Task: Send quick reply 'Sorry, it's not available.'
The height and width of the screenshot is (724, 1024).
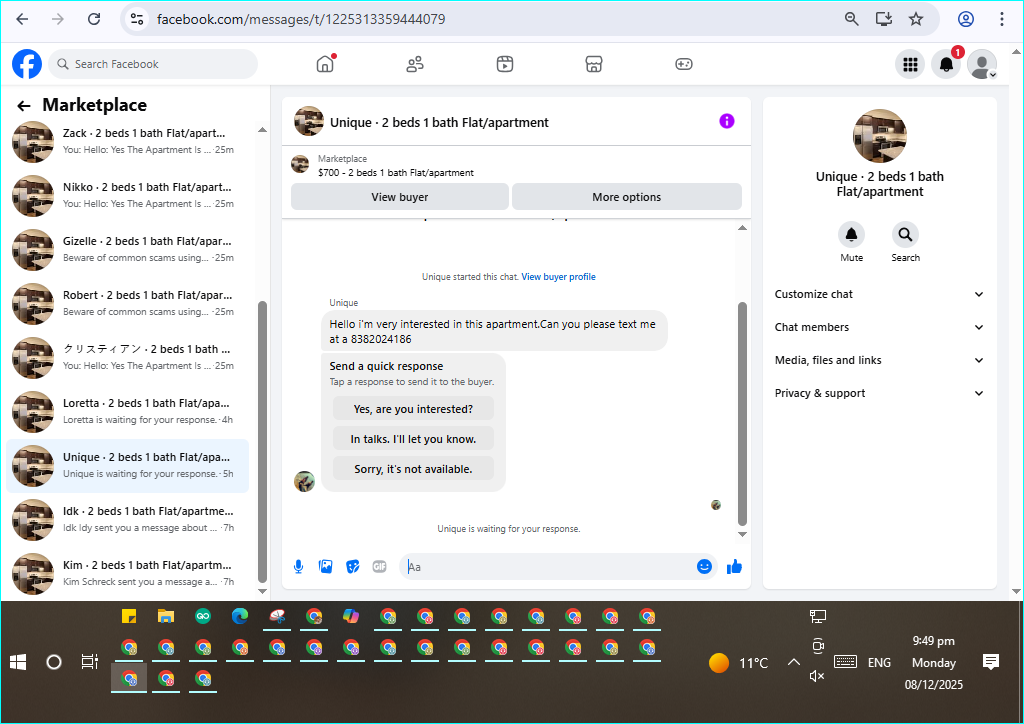Action: 413,469
